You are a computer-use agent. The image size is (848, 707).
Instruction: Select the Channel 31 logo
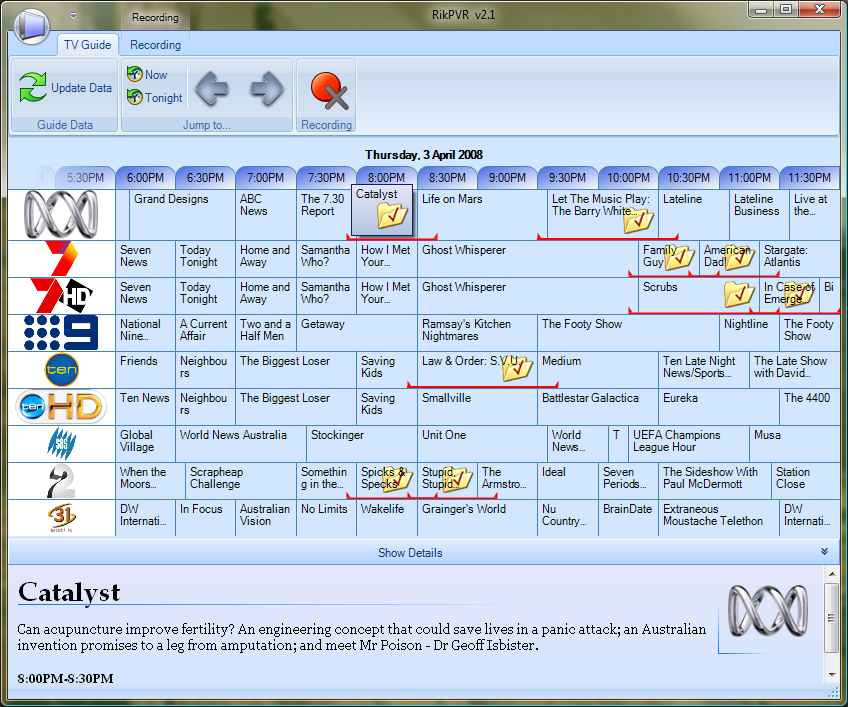tap(62, 518)
